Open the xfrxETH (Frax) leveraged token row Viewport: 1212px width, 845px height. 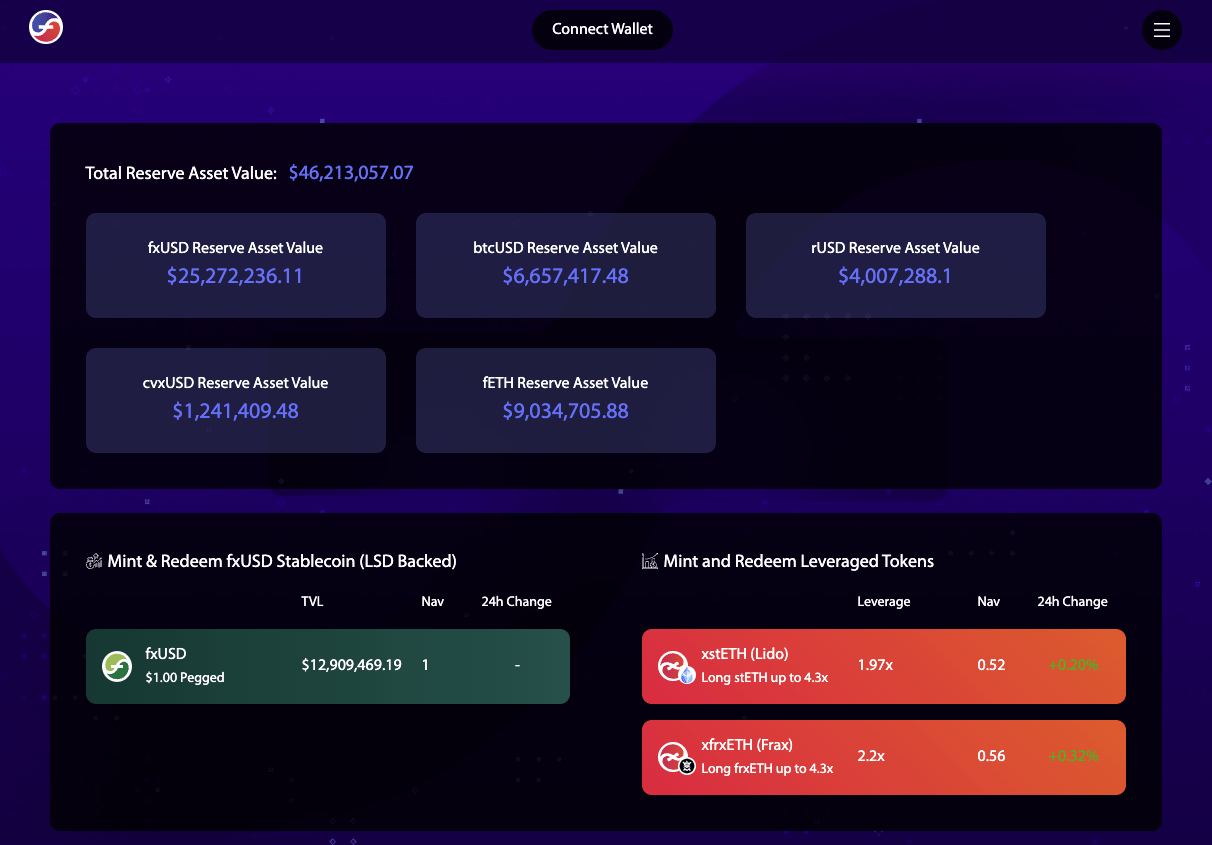884,757
